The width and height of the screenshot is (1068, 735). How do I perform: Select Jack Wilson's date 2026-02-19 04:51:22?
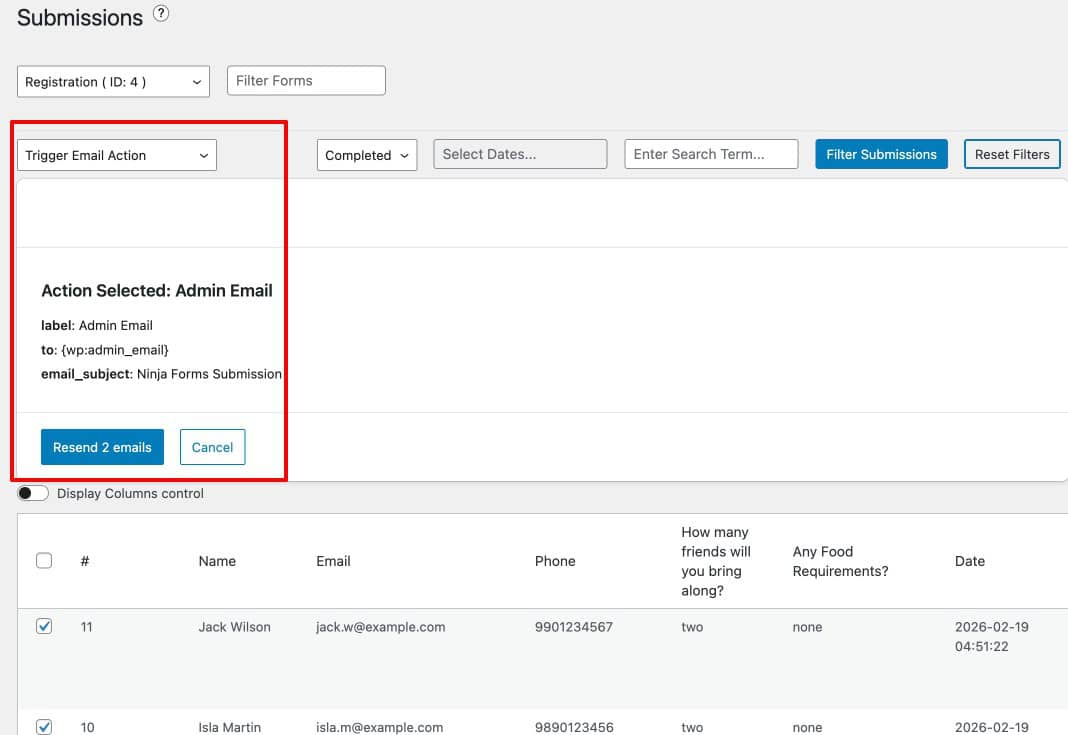pos(992,636)
